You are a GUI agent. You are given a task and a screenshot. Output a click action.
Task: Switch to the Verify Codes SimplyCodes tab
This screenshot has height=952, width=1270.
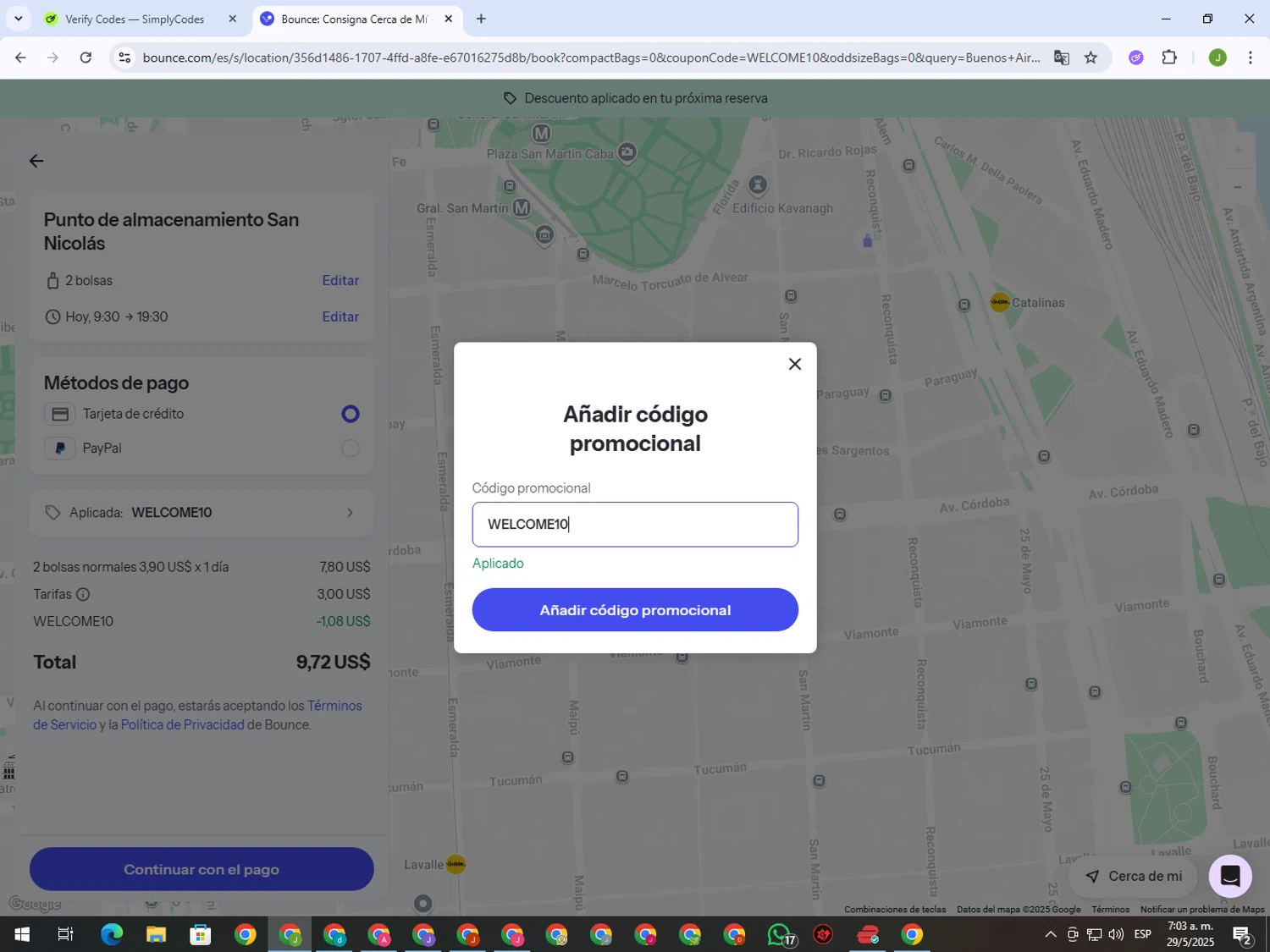point(135,19)
